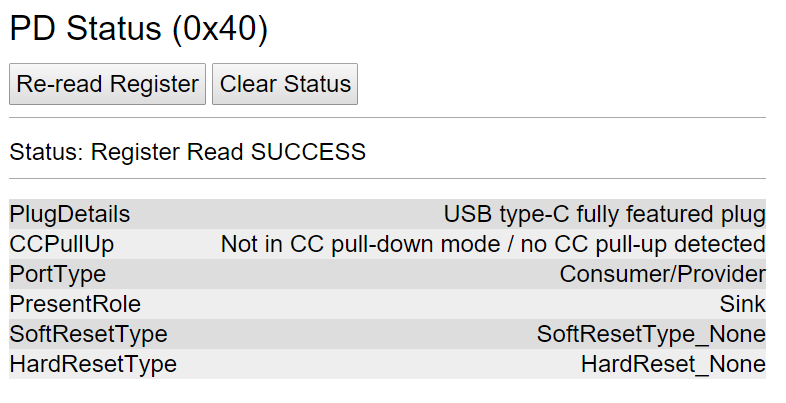Click the Sink value
This screenshot has height=403, width=786.
(742, 304)
